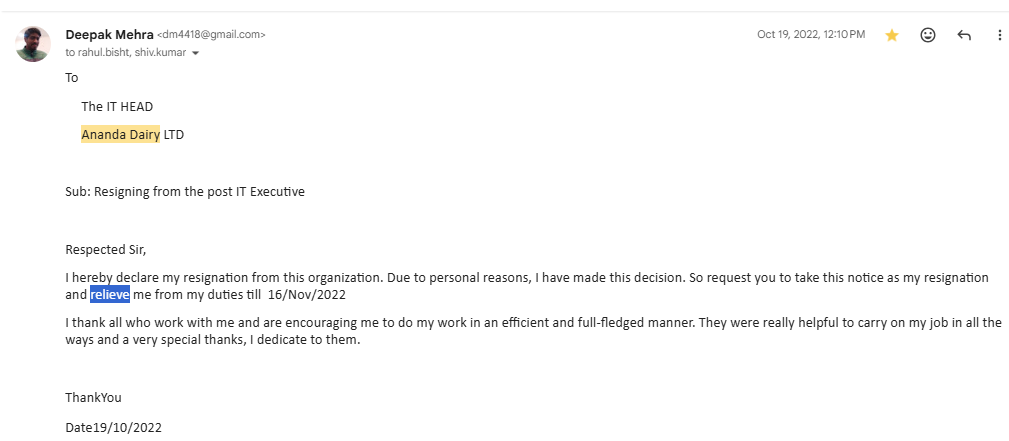Click the Reply arrow icon
This screenshot has height=441, width=1009.
[964, 35]
